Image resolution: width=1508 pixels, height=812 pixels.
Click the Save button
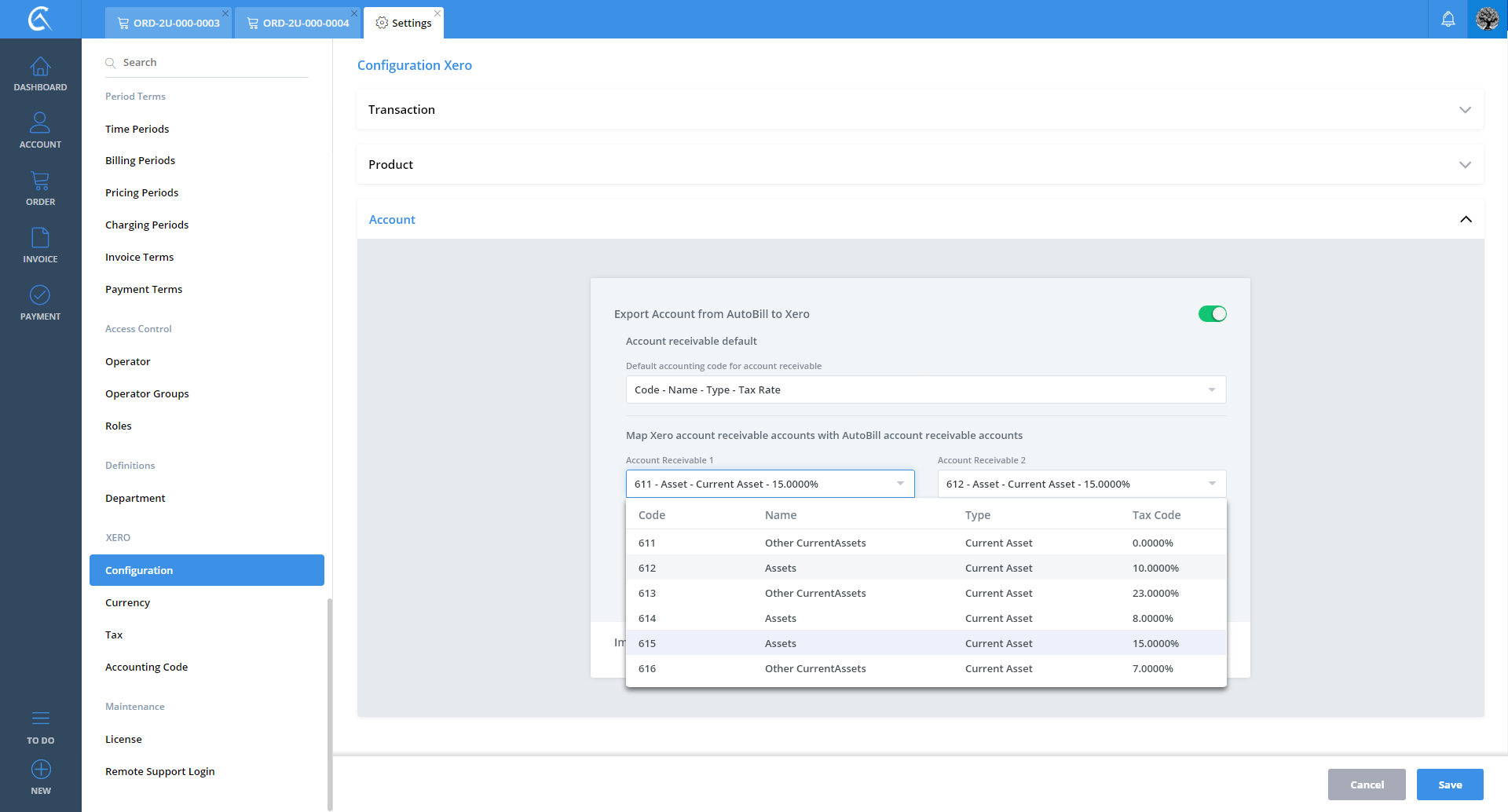click(x=1449, y=785)
